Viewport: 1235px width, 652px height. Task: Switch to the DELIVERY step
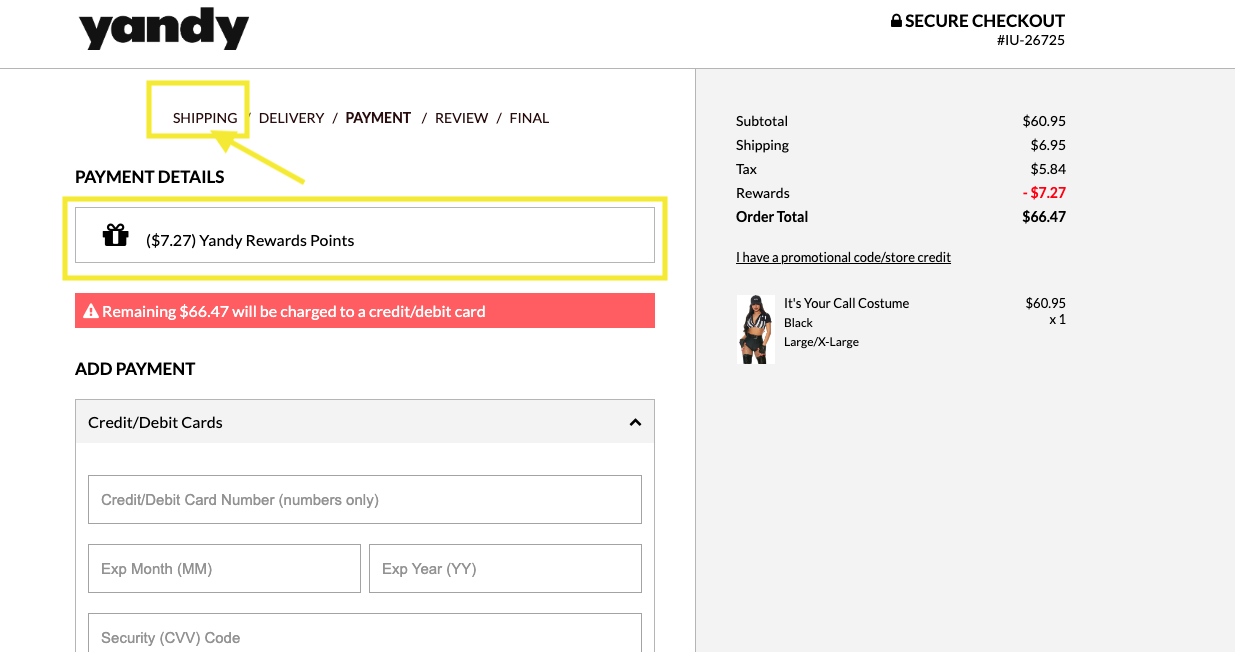(x=291, y=117)
